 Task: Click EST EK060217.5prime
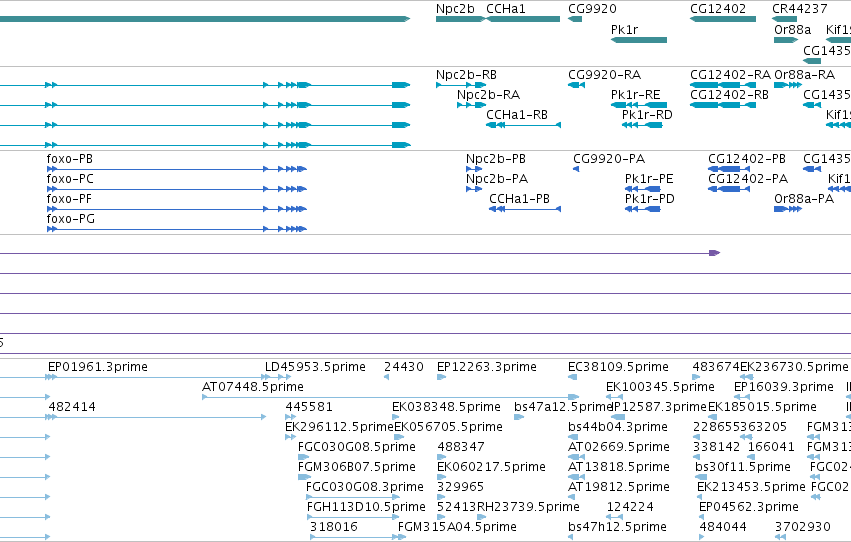click(x=491, y=468)
